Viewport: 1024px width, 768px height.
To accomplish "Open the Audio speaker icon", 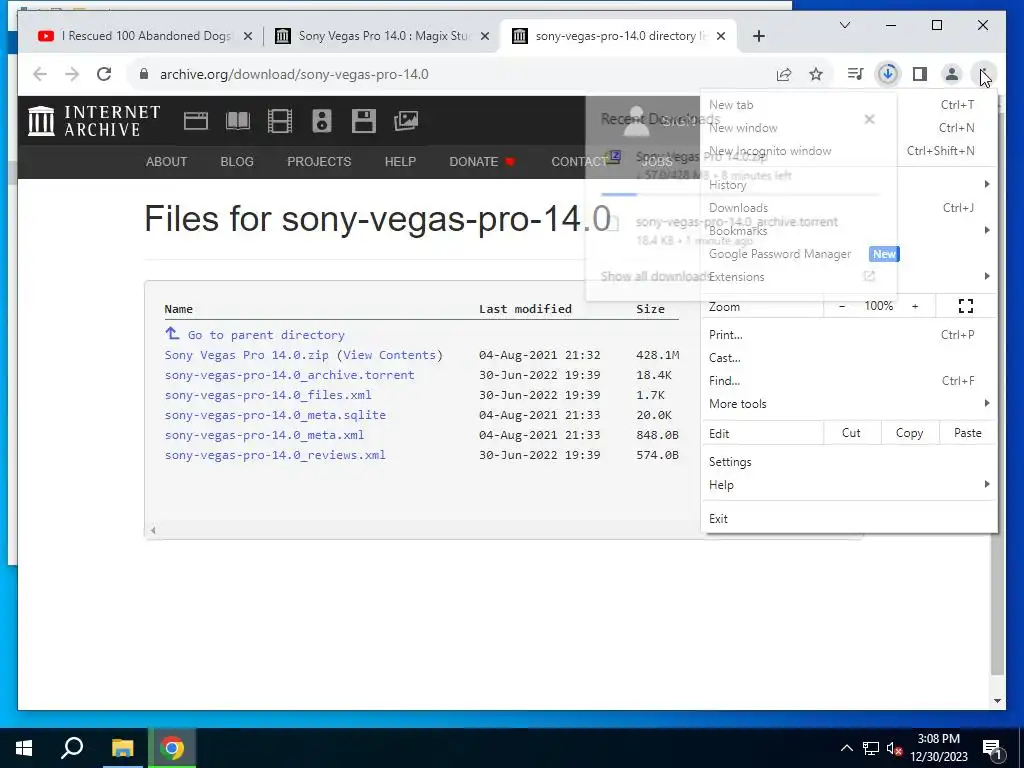I will 321,121.
